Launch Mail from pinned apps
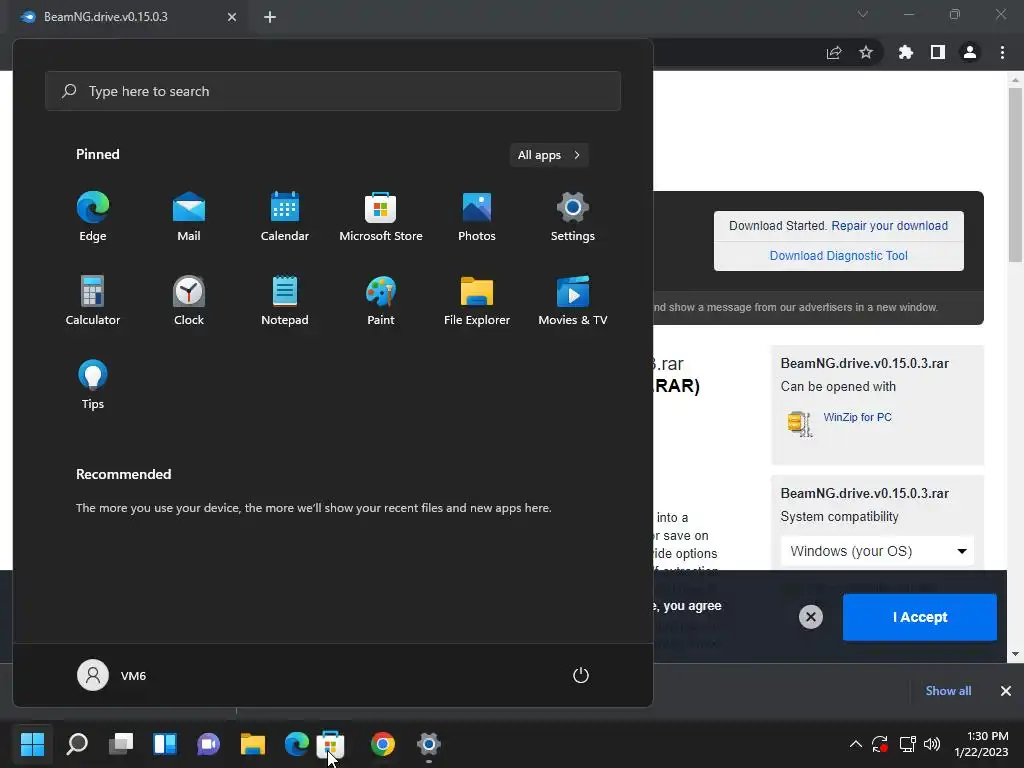1024x768 pixels. [x=189, y=217]
